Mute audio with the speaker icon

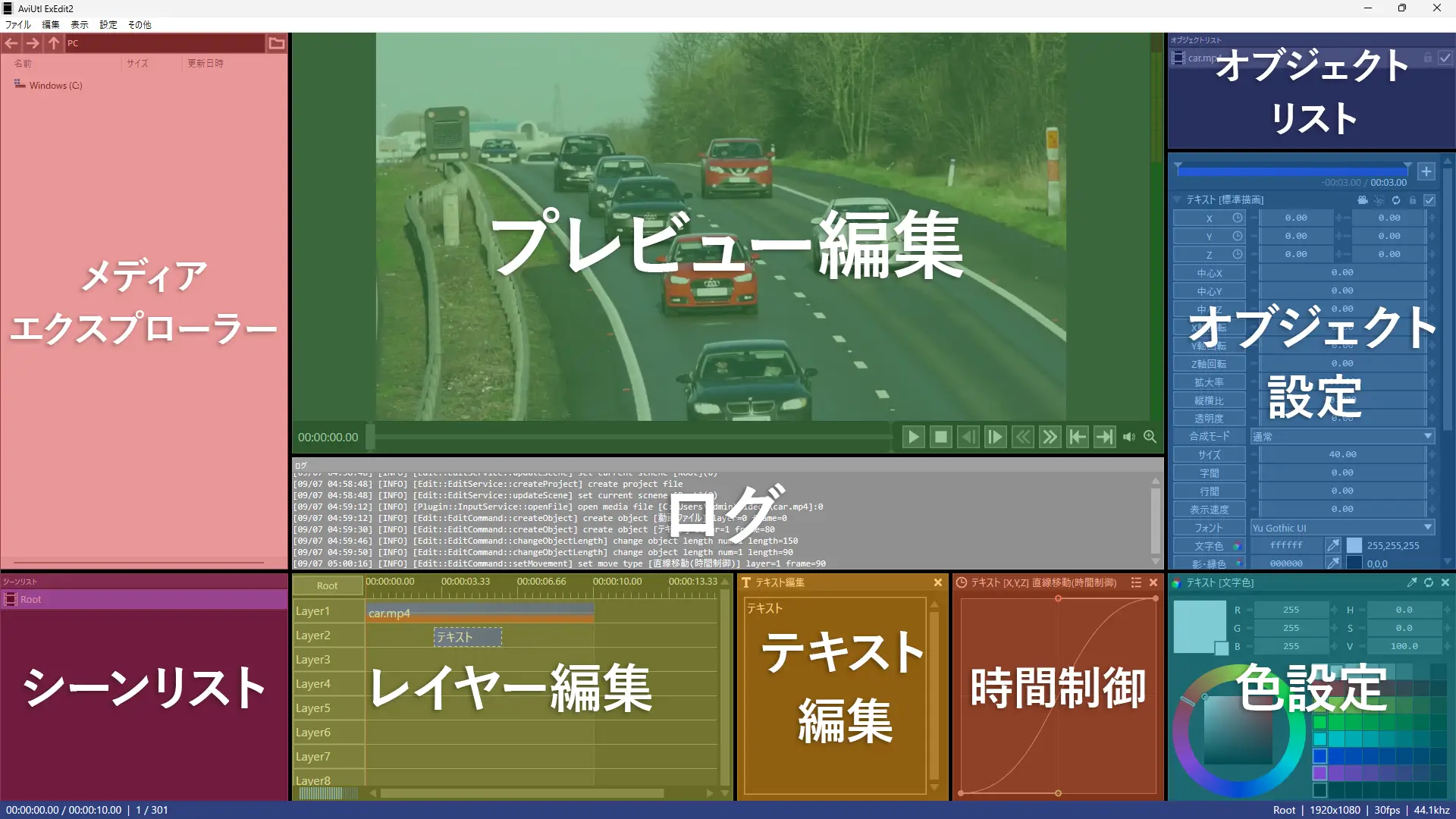(x=1129, y=437)
